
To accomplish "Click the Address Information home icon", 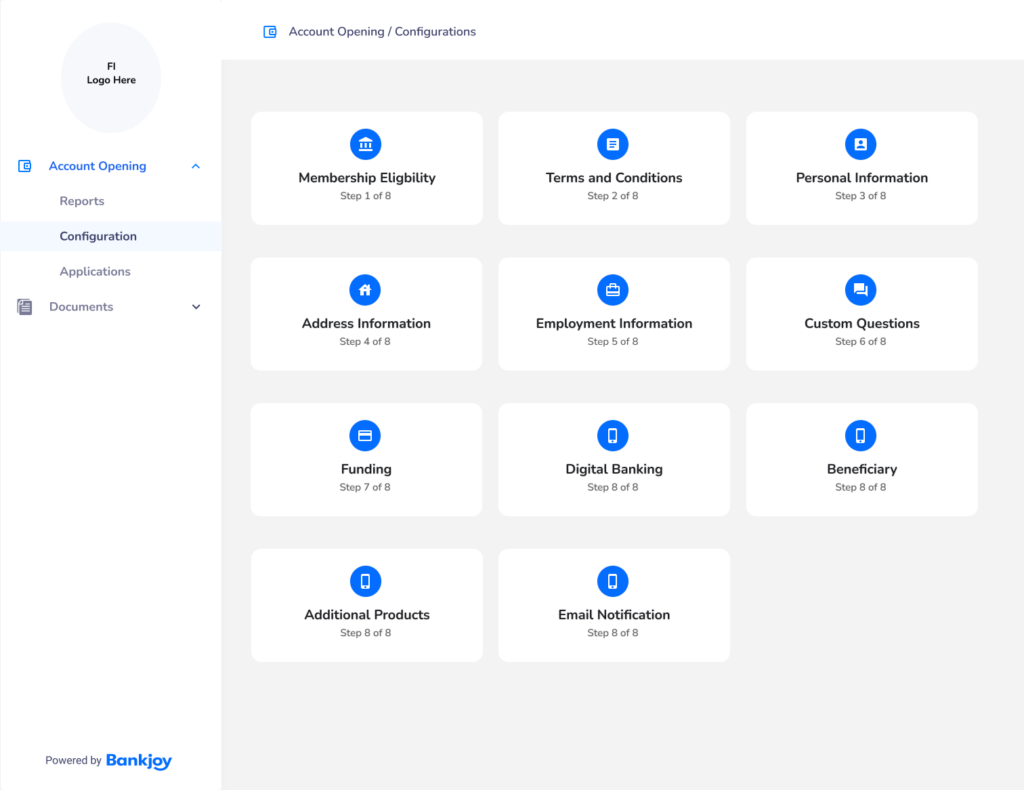I will click(366, 290).
